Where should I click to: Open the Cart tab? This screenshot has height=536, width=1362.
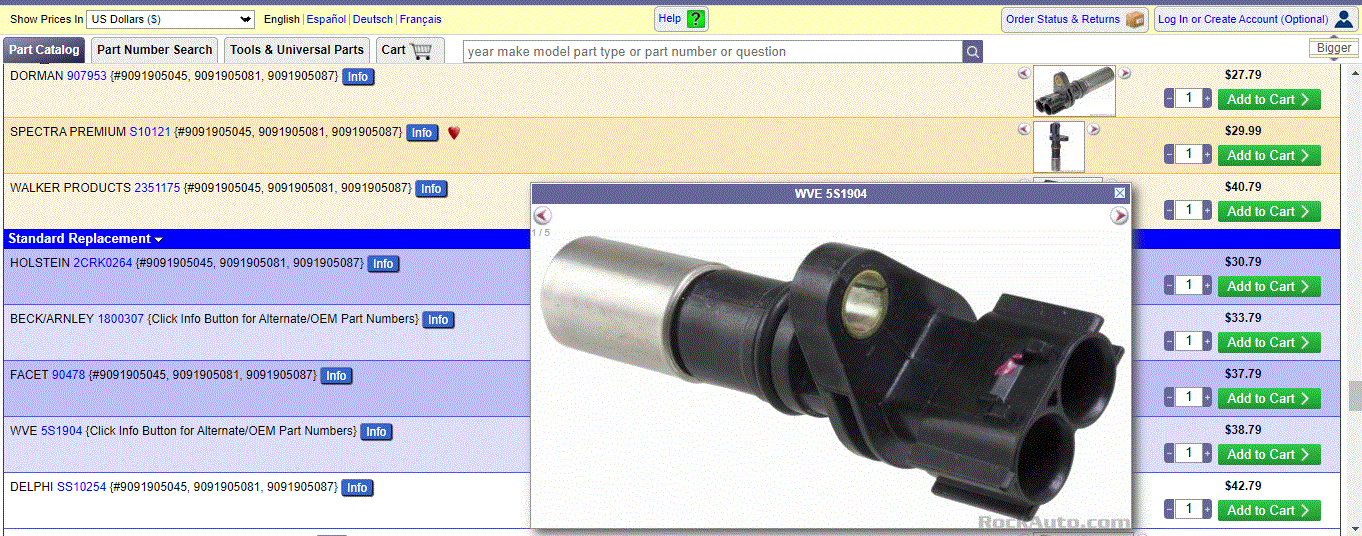coord(410,50)
